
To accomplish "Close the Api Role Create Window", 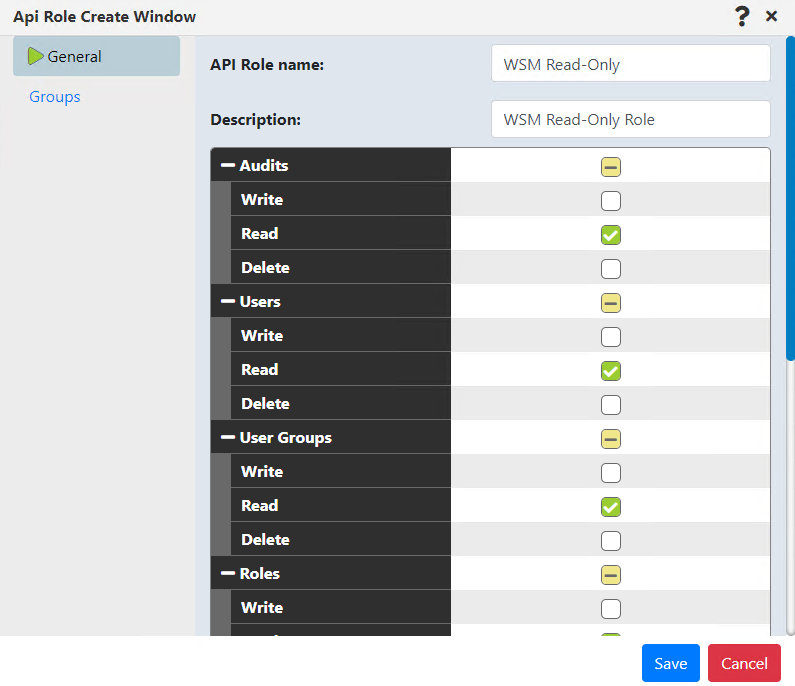I will pyautogui.click(x=771, y=16).
